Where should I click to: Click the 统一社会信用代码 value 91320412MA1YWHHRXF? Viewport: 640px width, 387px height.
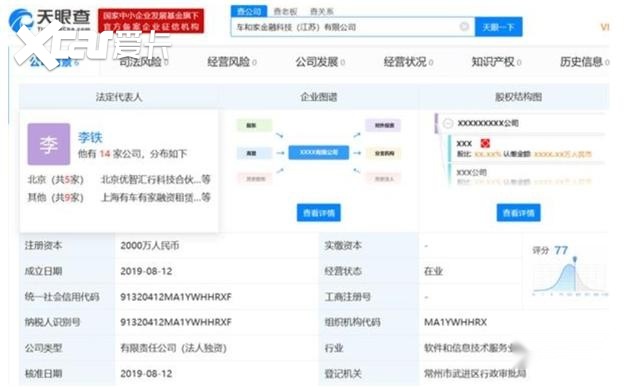[x=176, y=297]
